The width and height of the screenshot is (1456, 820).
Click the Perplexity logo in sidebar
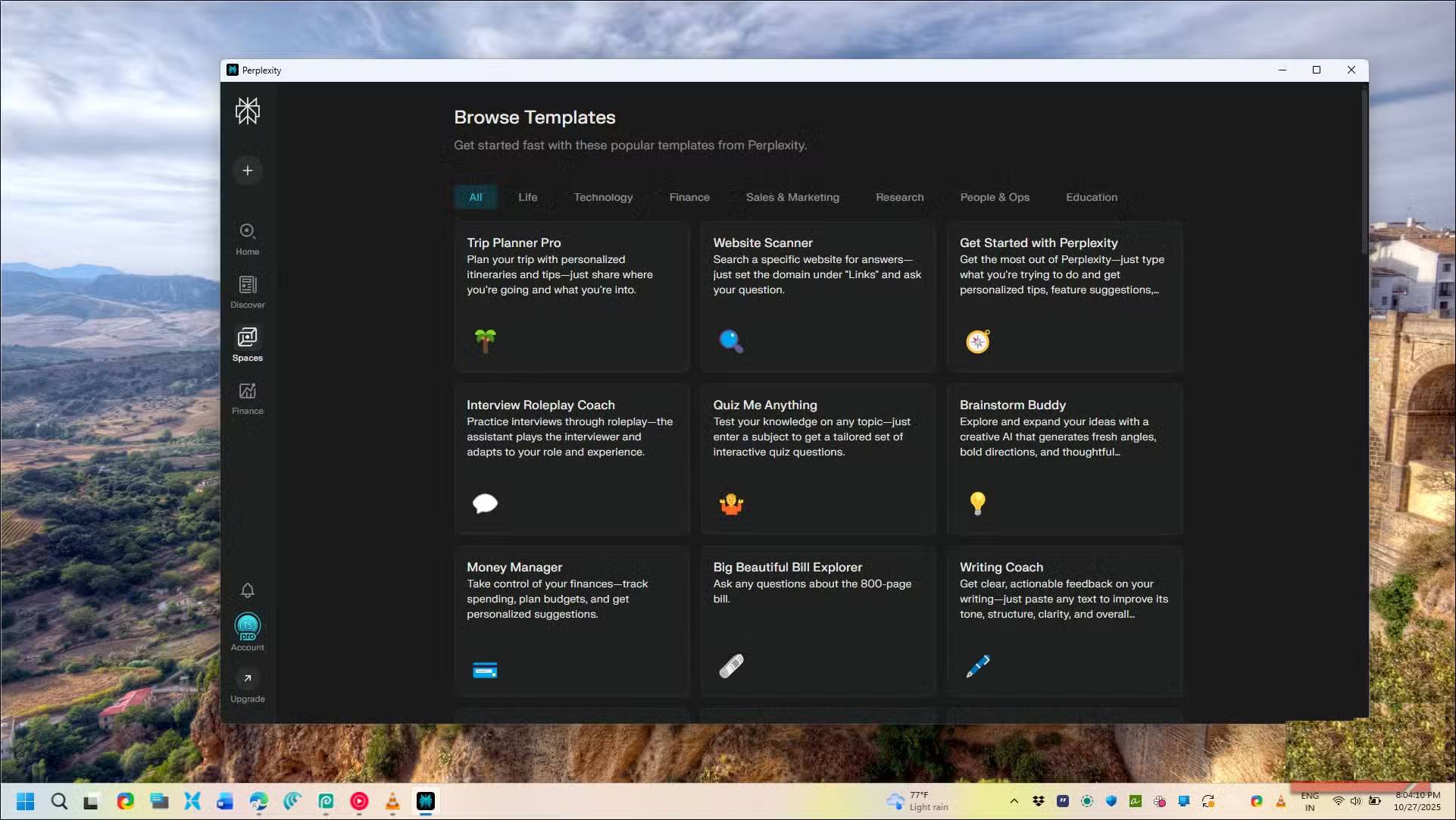tap(247, 111)
